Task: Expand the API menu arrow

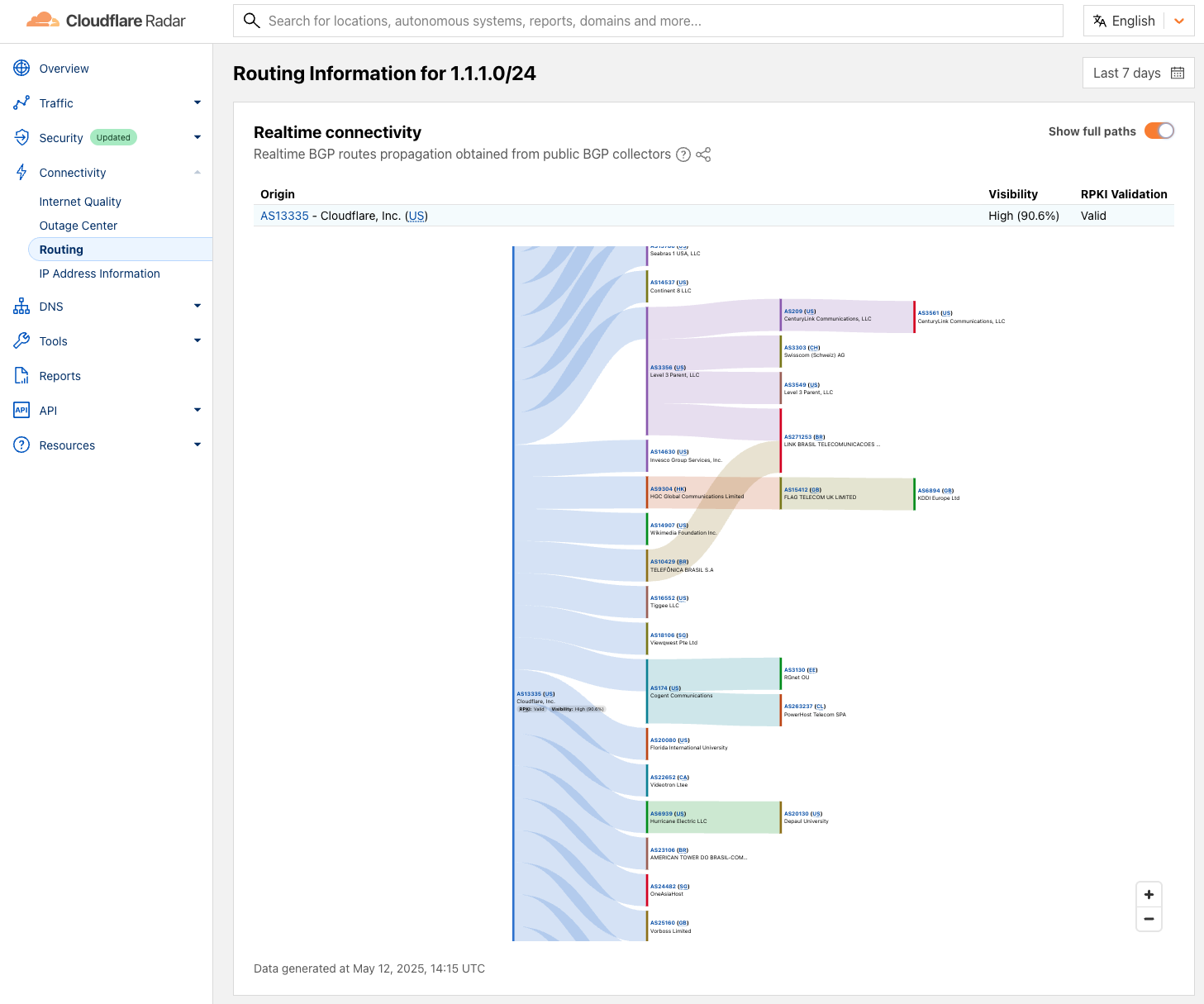Action: (197, 410)
